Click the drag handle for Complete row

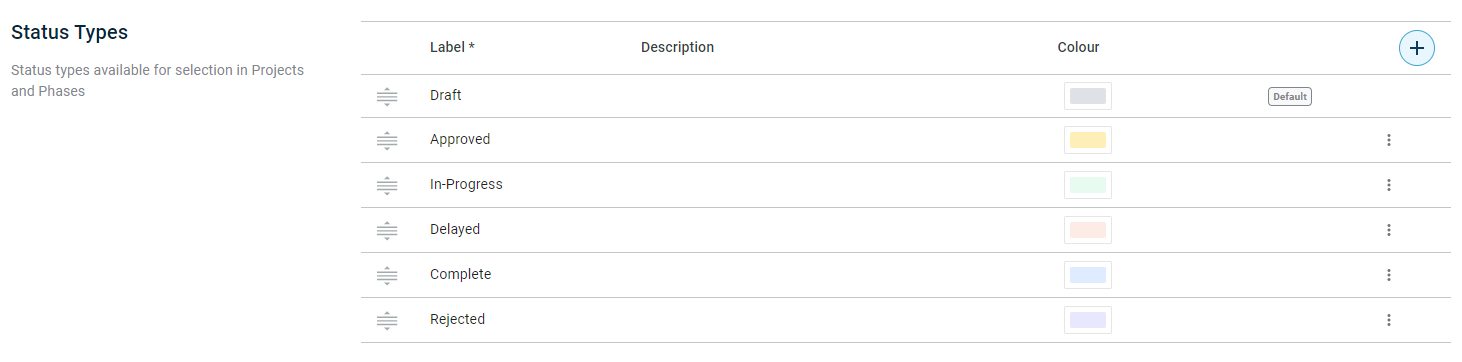[387, 276]
